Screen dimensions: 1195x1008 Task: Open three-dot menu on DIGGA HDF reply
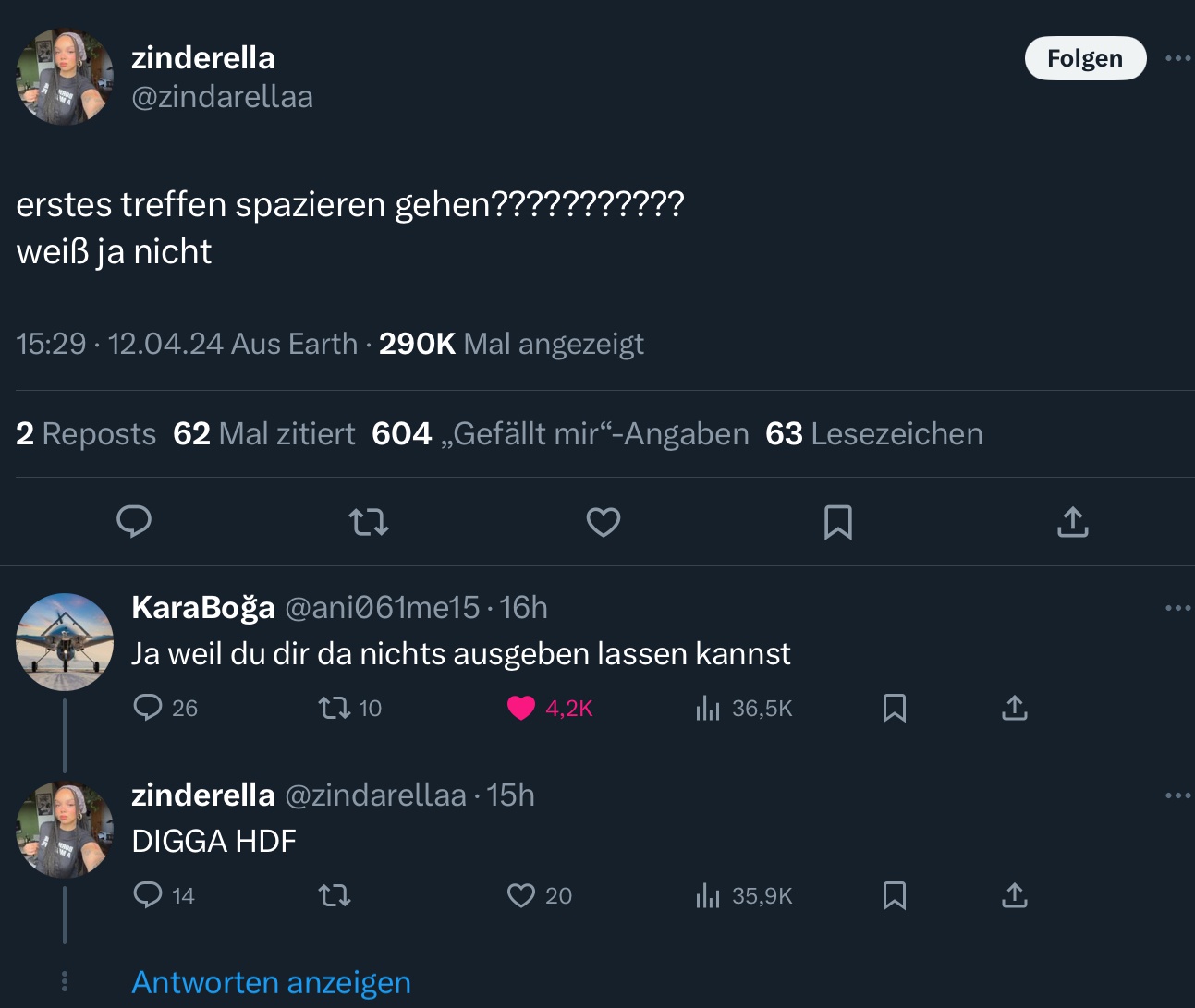[x=1177, y=795]
